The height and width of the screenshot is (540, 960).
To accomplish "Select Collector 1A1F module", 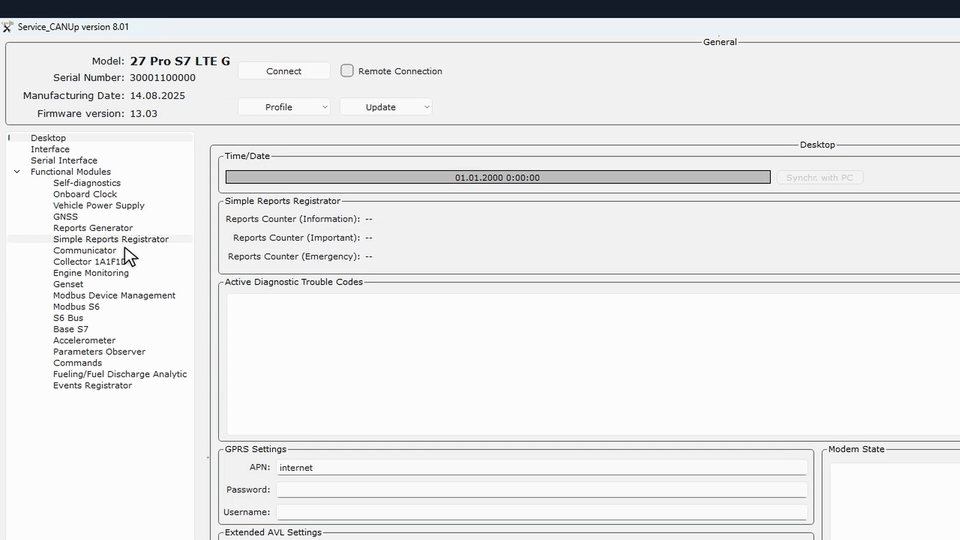I will point(89,261).
